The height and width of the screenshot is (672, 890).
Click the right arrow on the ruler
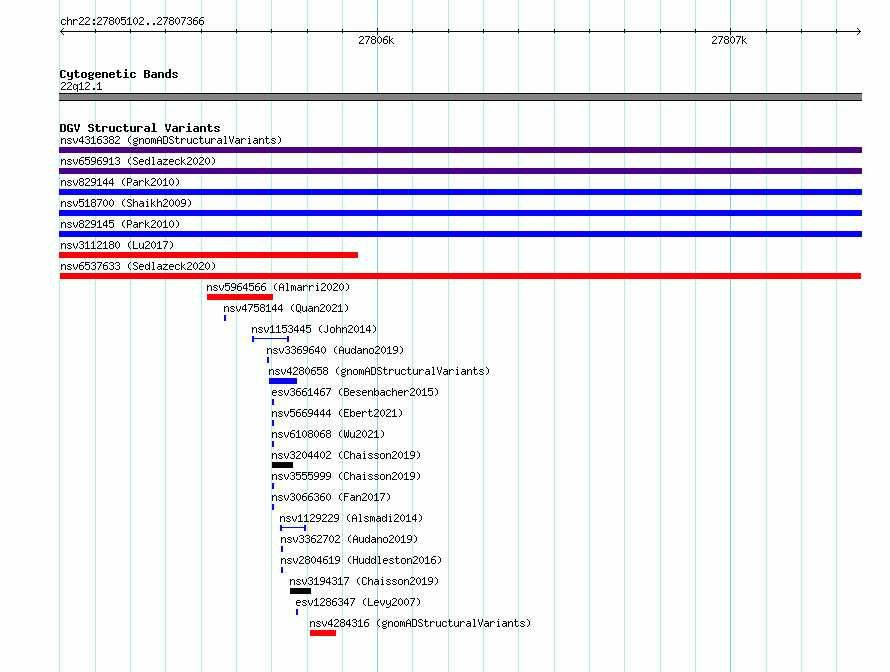click(x=858, y=32)
